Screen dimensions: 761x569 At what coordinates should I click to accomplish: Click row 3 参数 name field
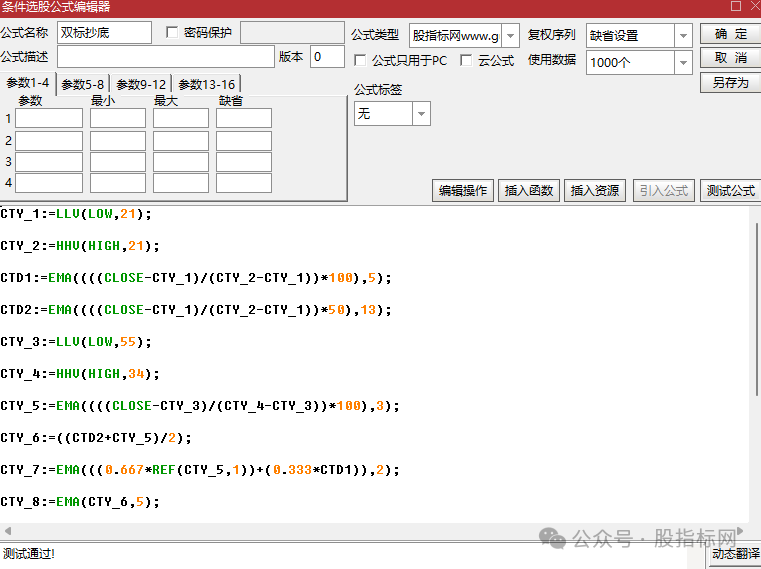tap(49, 162)
